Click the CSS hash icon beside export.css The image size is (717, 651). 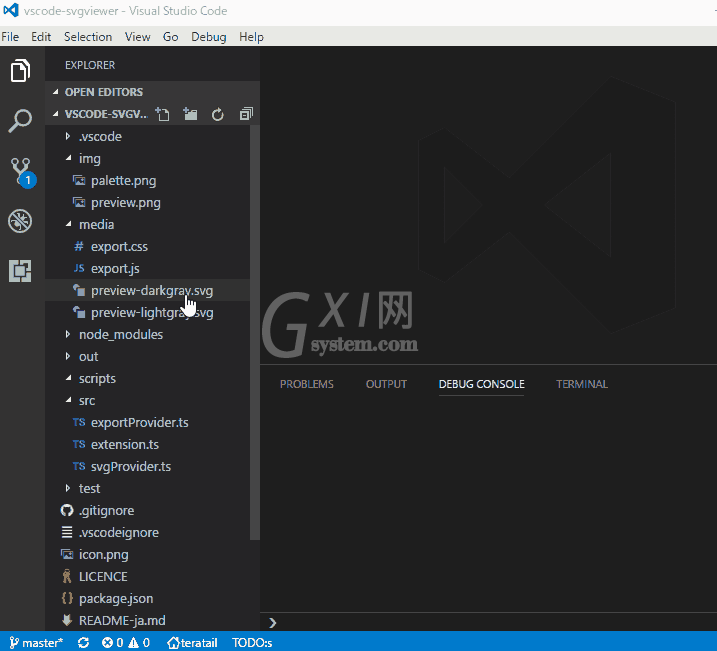click(x=79, y=246)
